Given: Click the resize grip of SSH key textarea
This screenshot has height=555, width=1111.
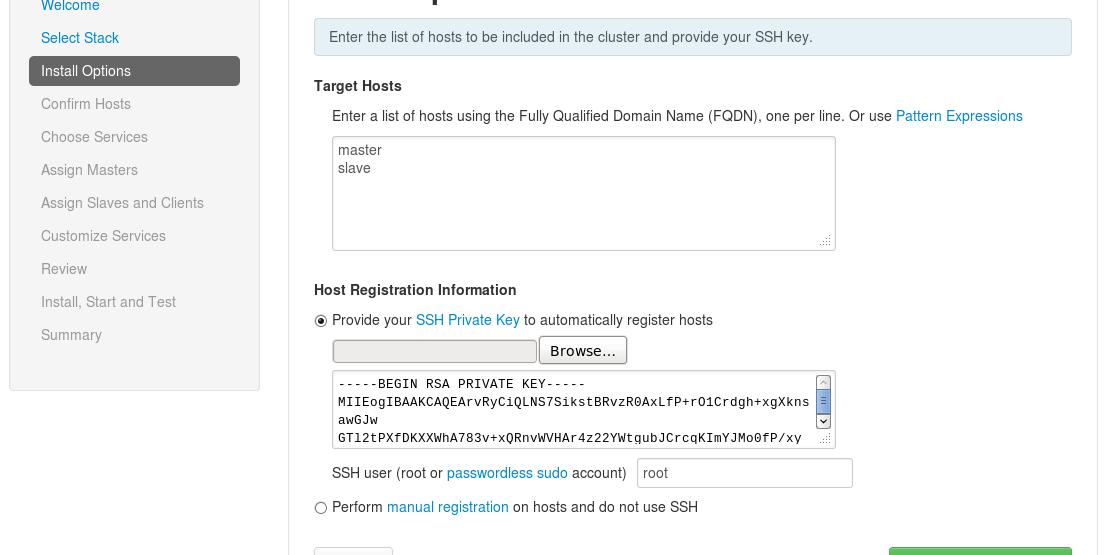Looking at the screenshot, I should (x=825, y=439).
